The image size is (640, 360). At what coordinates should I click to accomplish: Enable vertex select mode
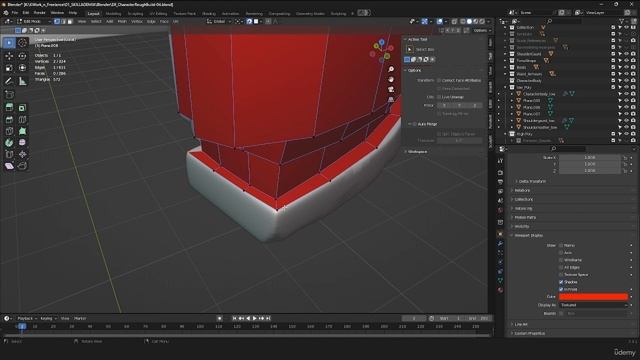click(57, 21)
